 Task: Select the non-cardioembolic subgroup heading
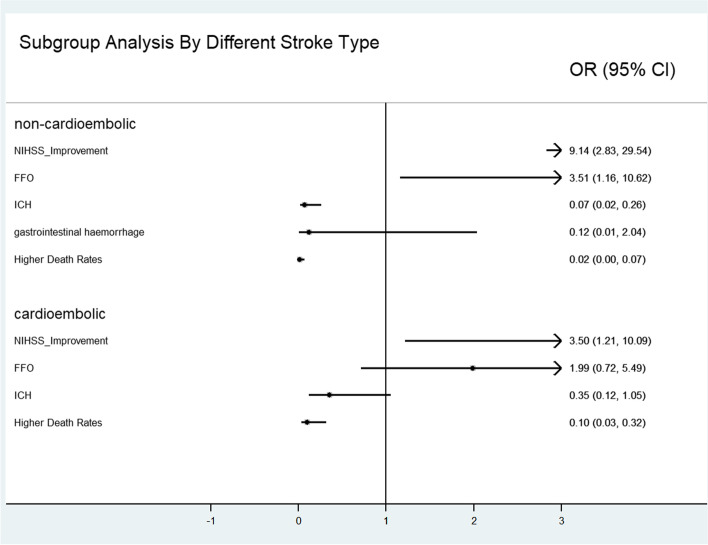tap(75, 124)
